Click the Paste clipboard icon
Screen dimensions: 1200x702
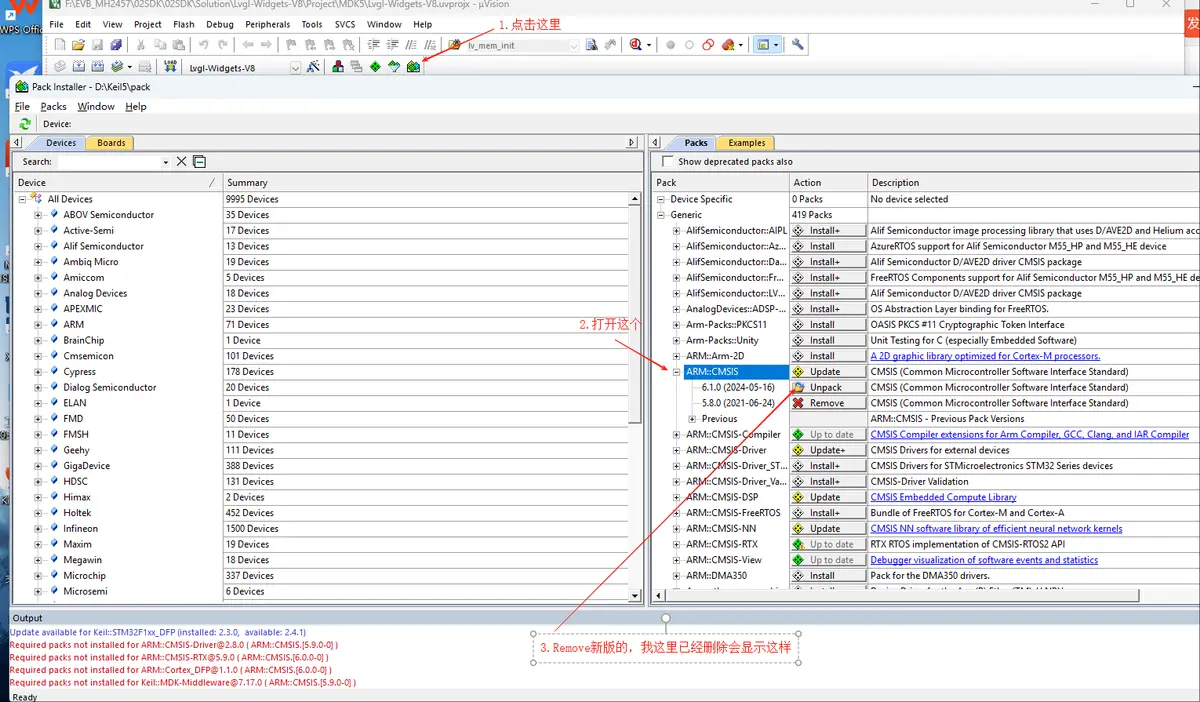click(178, 45)
